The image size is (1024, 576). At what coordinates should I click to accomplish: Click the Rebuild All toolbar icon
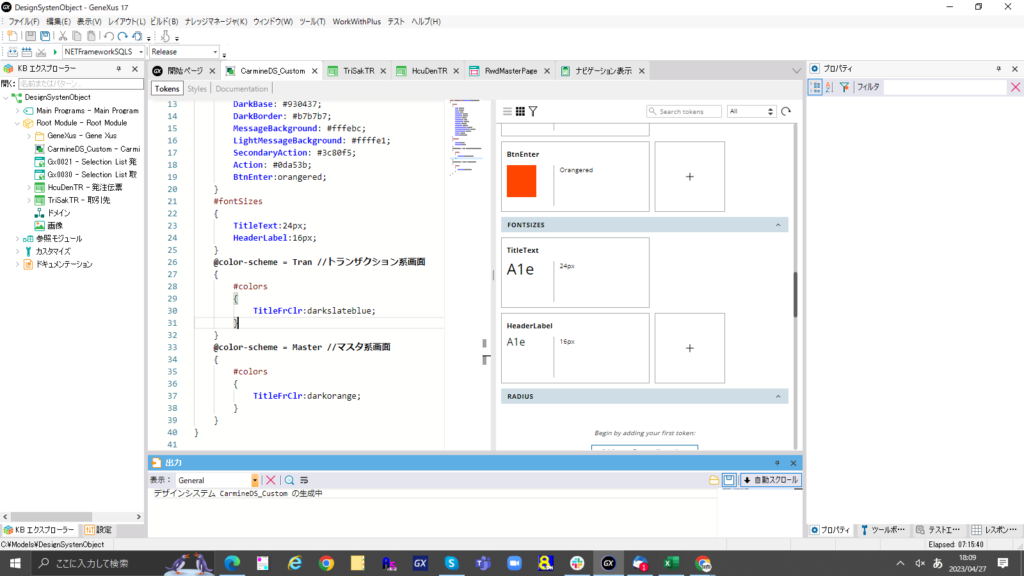click(27, 52)
